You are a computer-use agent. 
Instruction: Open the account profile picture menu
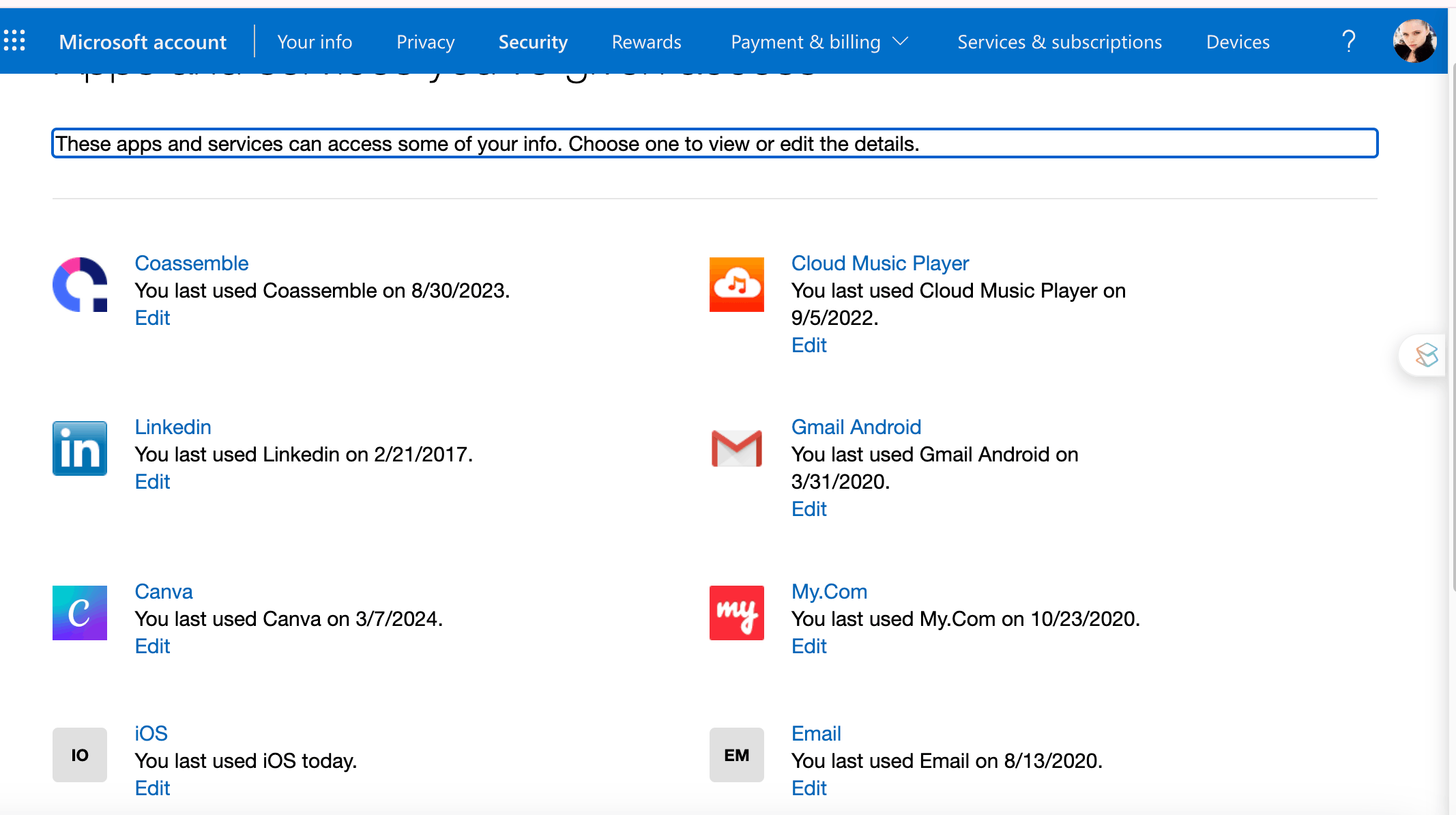[1414, 41]
